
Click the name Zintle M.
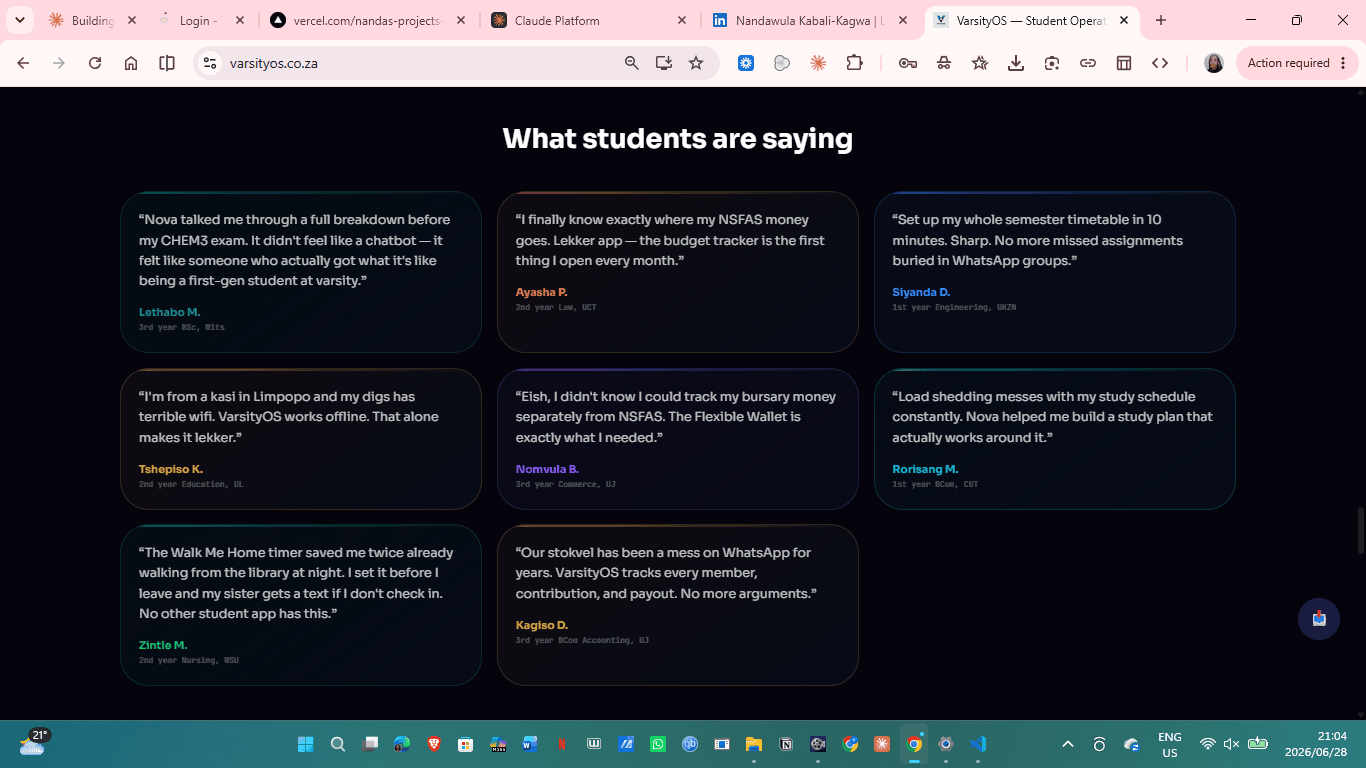(163, 645)
